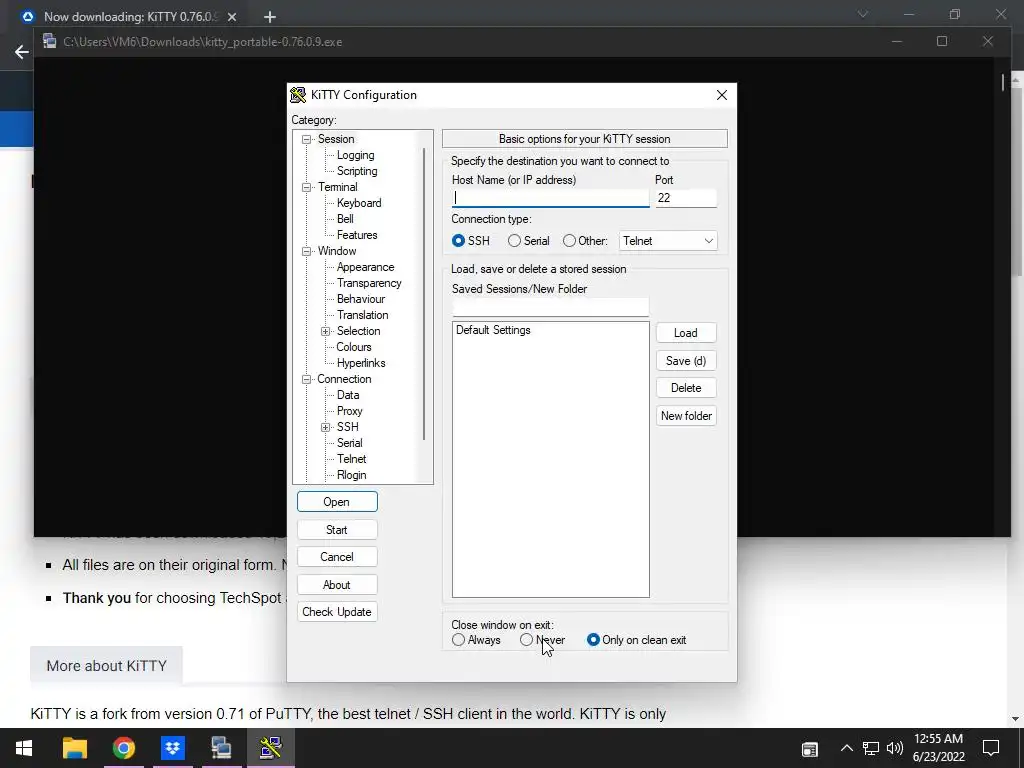Select Transparency category
Image resolution: width=1024 pixels, height=768 pixels.
click(x=369, y=283)
